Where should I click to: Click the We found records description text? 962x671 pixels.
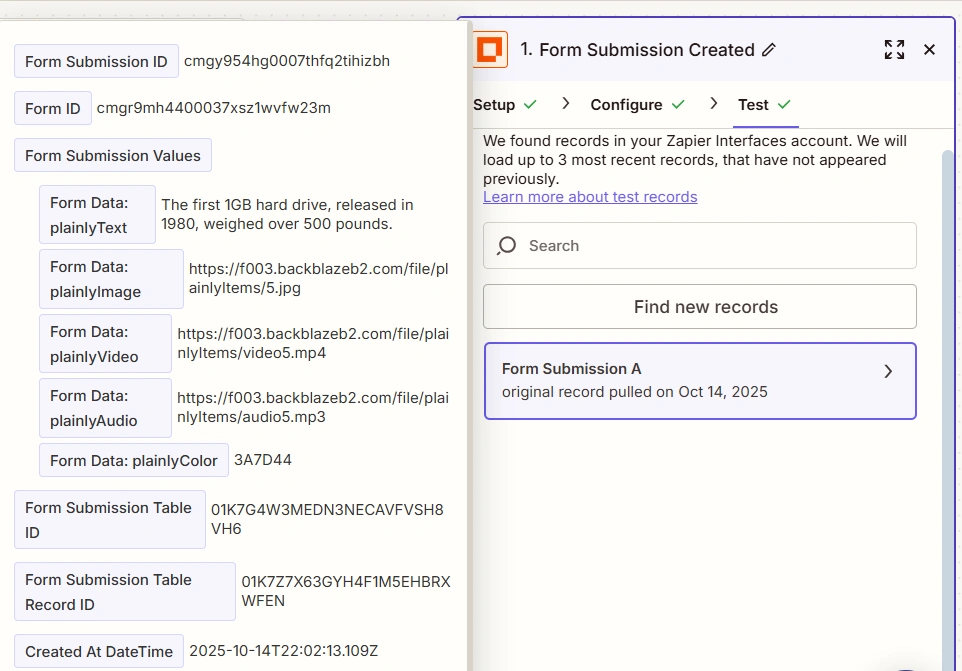click(x=695, y=159)
